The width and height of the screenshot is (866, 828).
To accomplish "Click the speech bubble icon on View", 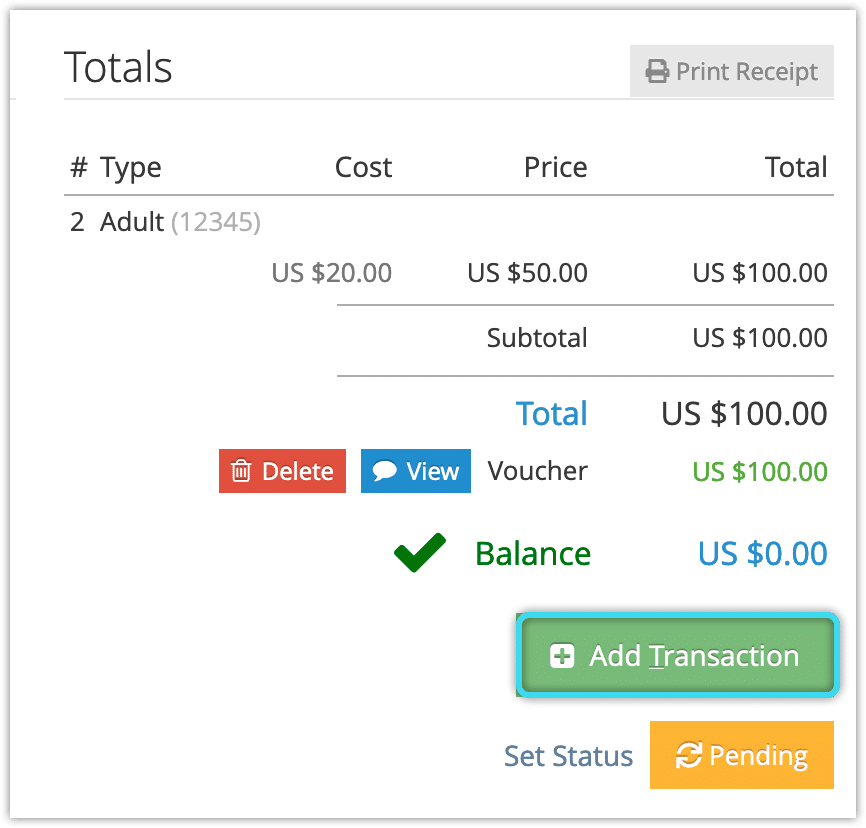I will [384, 471].
